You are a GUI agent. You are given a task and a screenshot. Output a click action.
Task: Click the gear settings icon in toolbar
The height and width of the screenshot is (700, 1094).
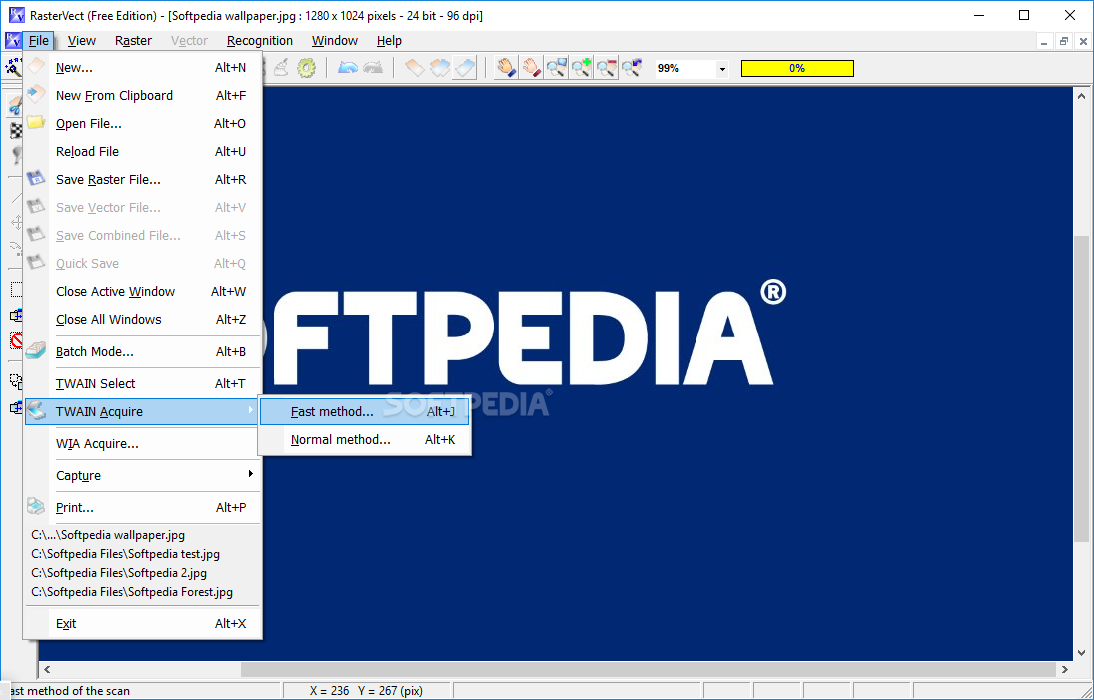pos(306,68)
